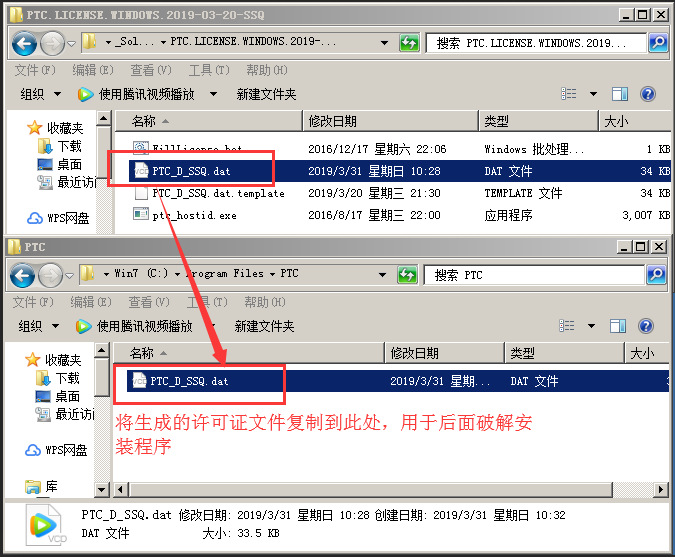Sort by 名称 column in upper window
The height and width of the screenshot is (557, 675).
click(208, 121)
